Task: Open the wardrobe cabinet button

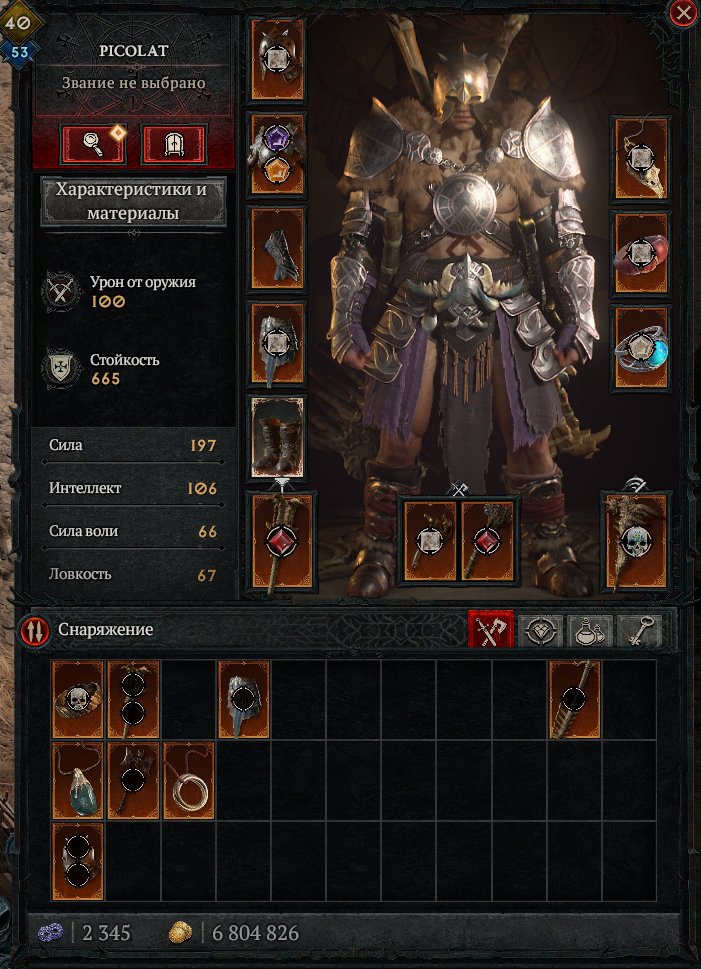Action: [x=174, y=145]
